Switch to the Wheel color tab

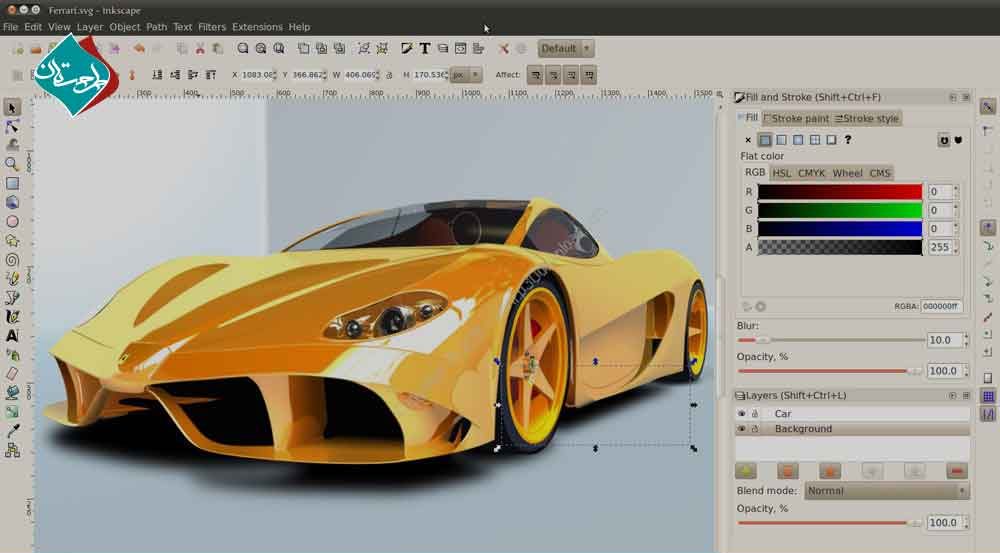(848, 173)
